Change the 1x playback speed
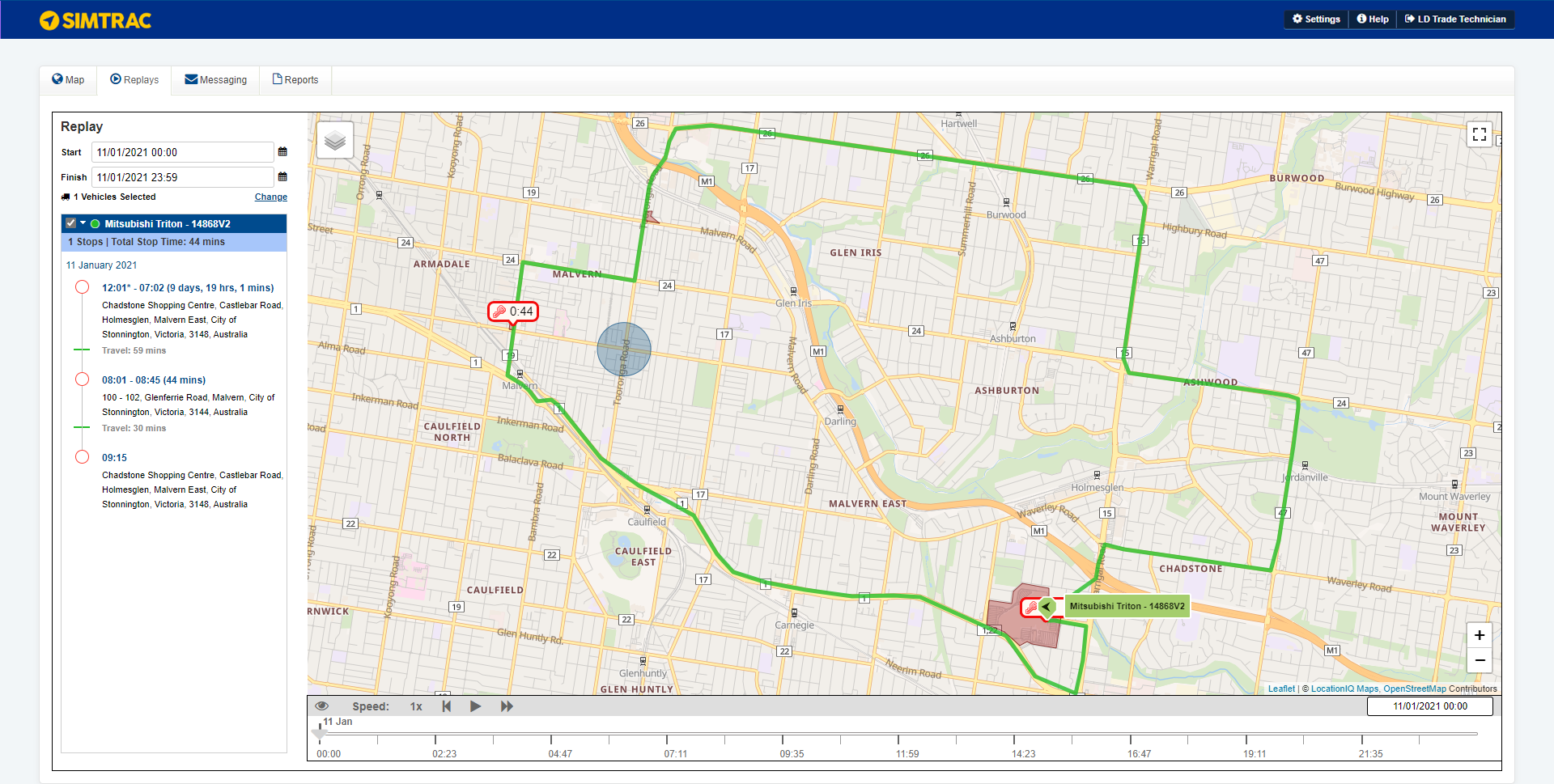Screen dimensions: 1554x784 pos(416,706)
